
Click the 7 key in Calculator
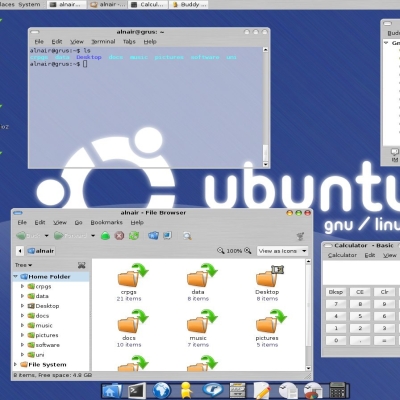[336, 304]
